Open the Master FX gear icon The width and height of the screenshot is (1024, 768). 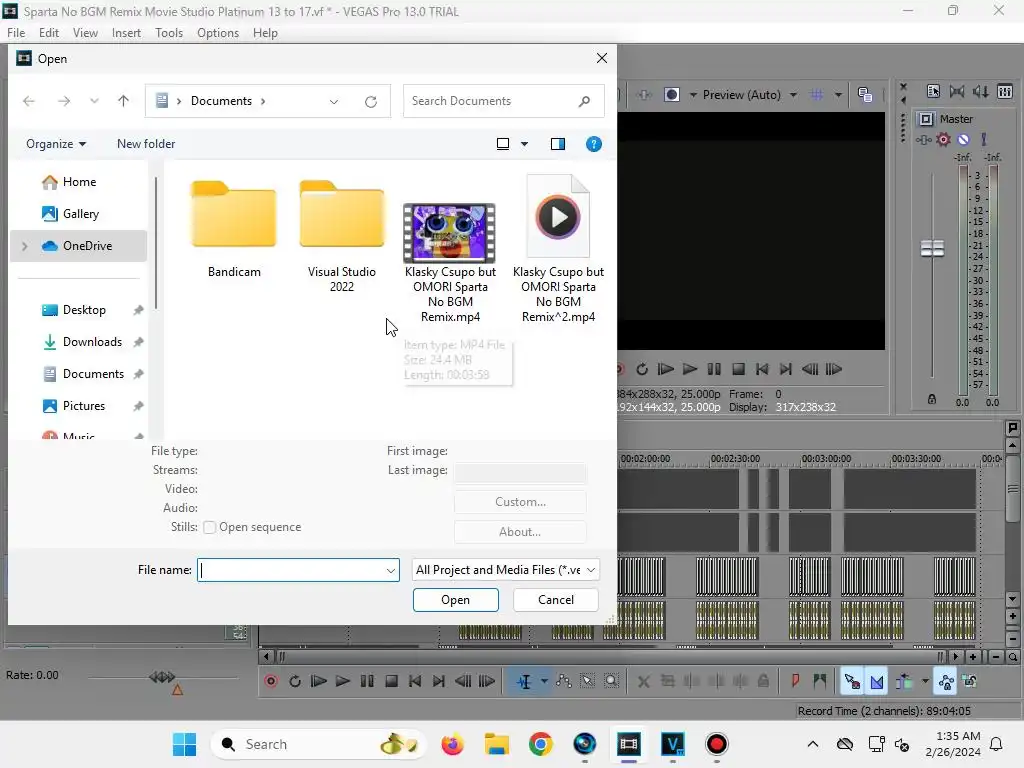944,139
